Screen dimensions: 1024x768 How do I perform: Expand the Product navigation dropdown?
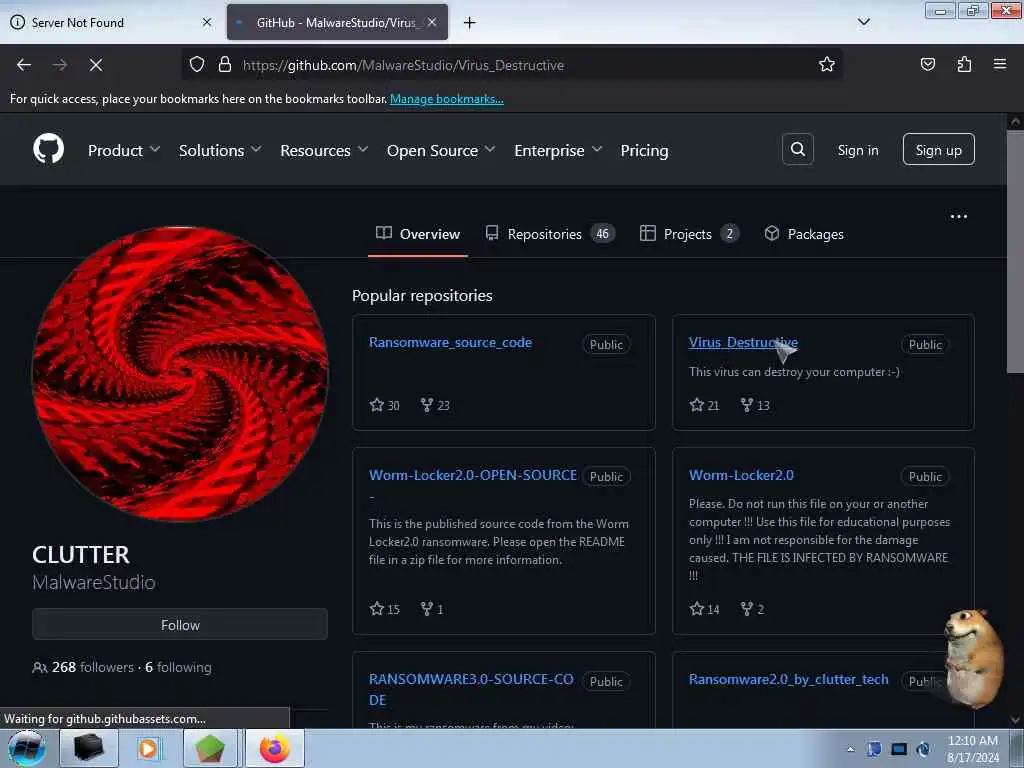coord(124,150)
